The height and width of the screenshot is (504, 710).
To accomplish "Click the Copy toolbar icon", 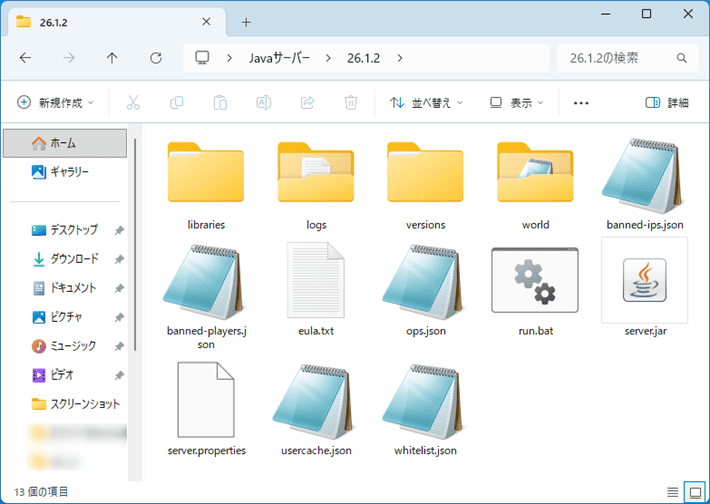I will [x=177, y=103].
